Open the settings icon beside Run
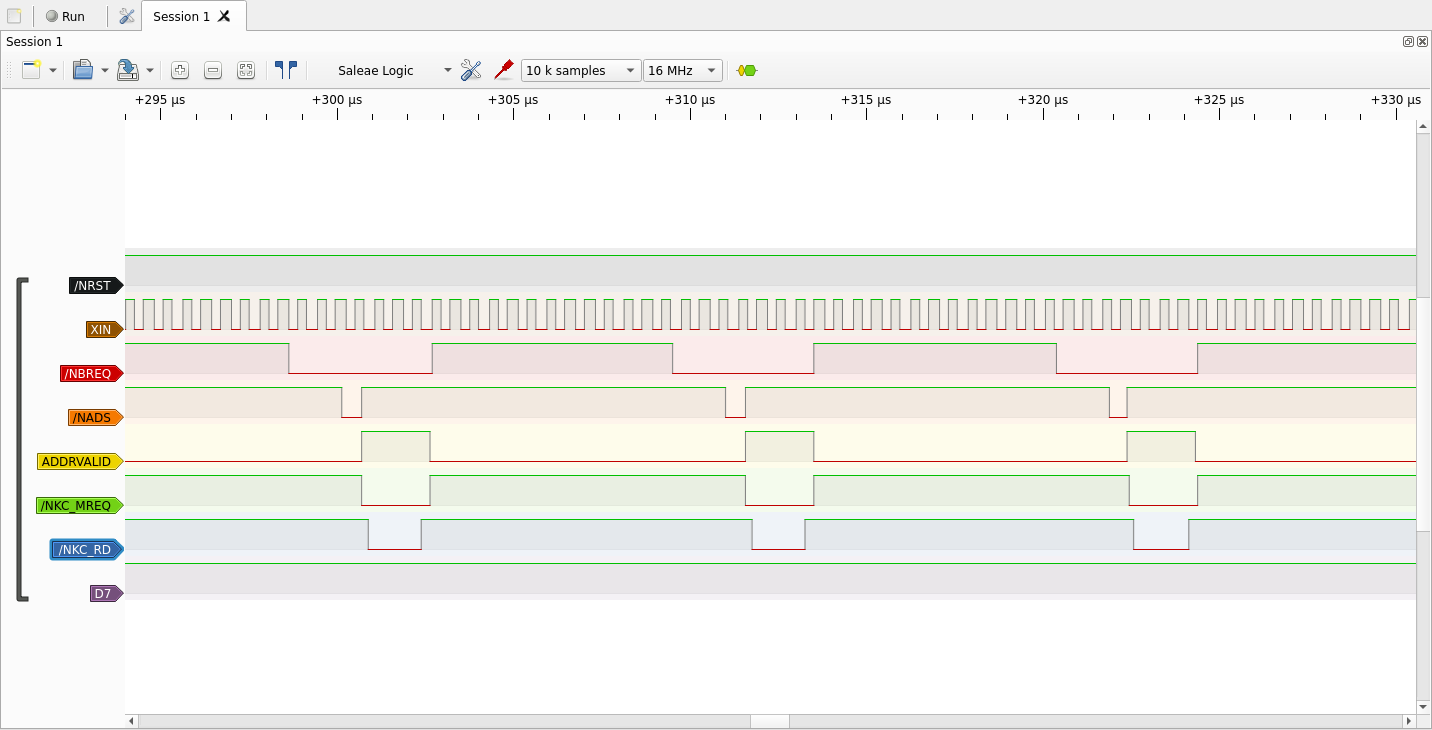 point(126,16)
